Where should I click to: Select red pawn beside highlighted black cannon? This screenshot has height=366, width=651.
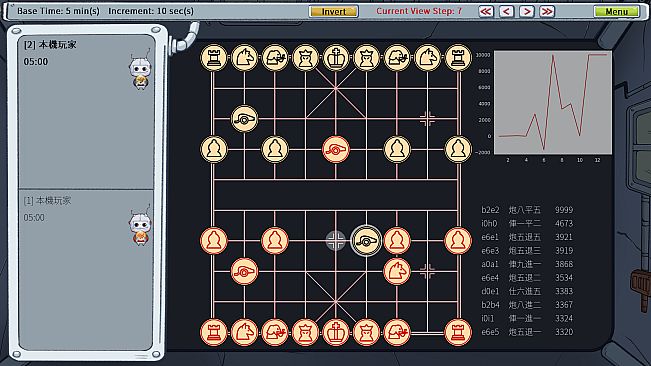[x=397, y=240]
